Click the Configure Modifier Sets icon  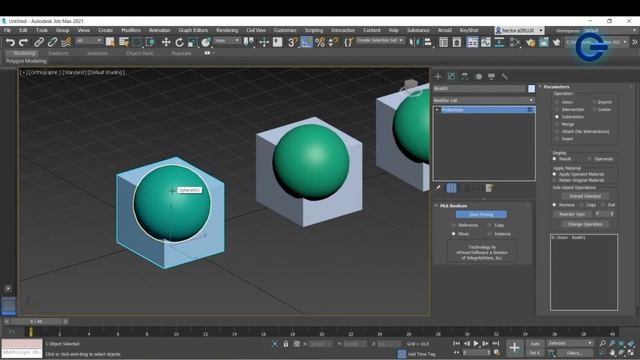489,188
